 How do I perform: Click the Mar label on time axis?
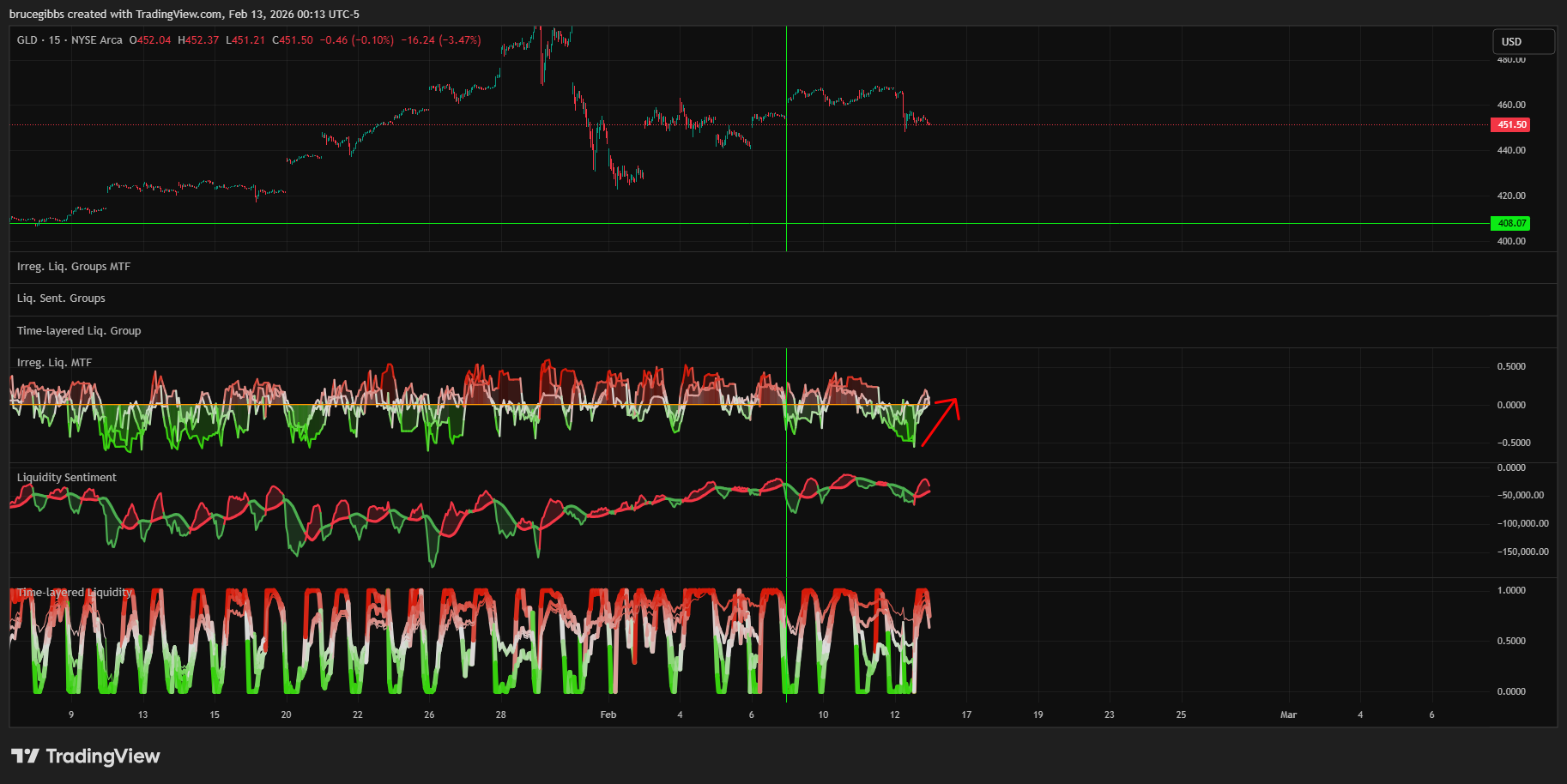pyautogui.click(x=1288, y=715)
